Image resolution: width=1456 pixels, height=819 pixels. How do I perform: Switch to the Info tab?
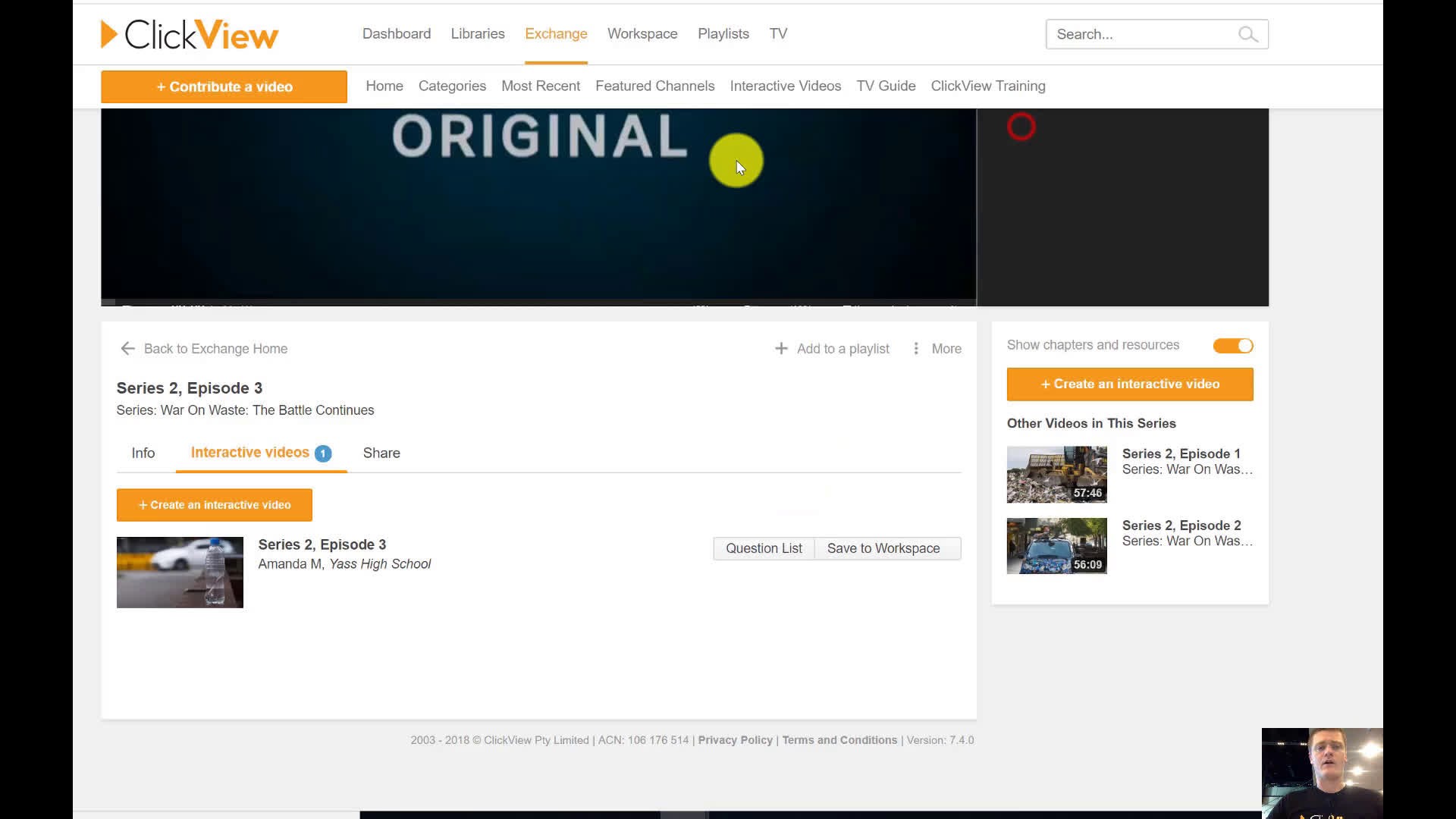click(x=143, y=453)
